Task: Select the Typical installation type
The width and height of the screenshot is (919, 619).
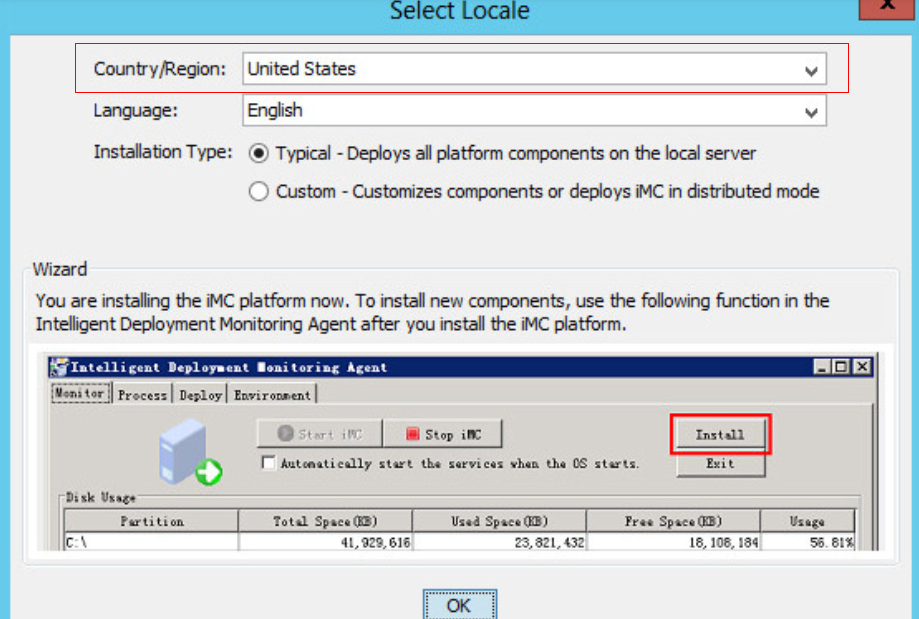Action: coord(259,153)
